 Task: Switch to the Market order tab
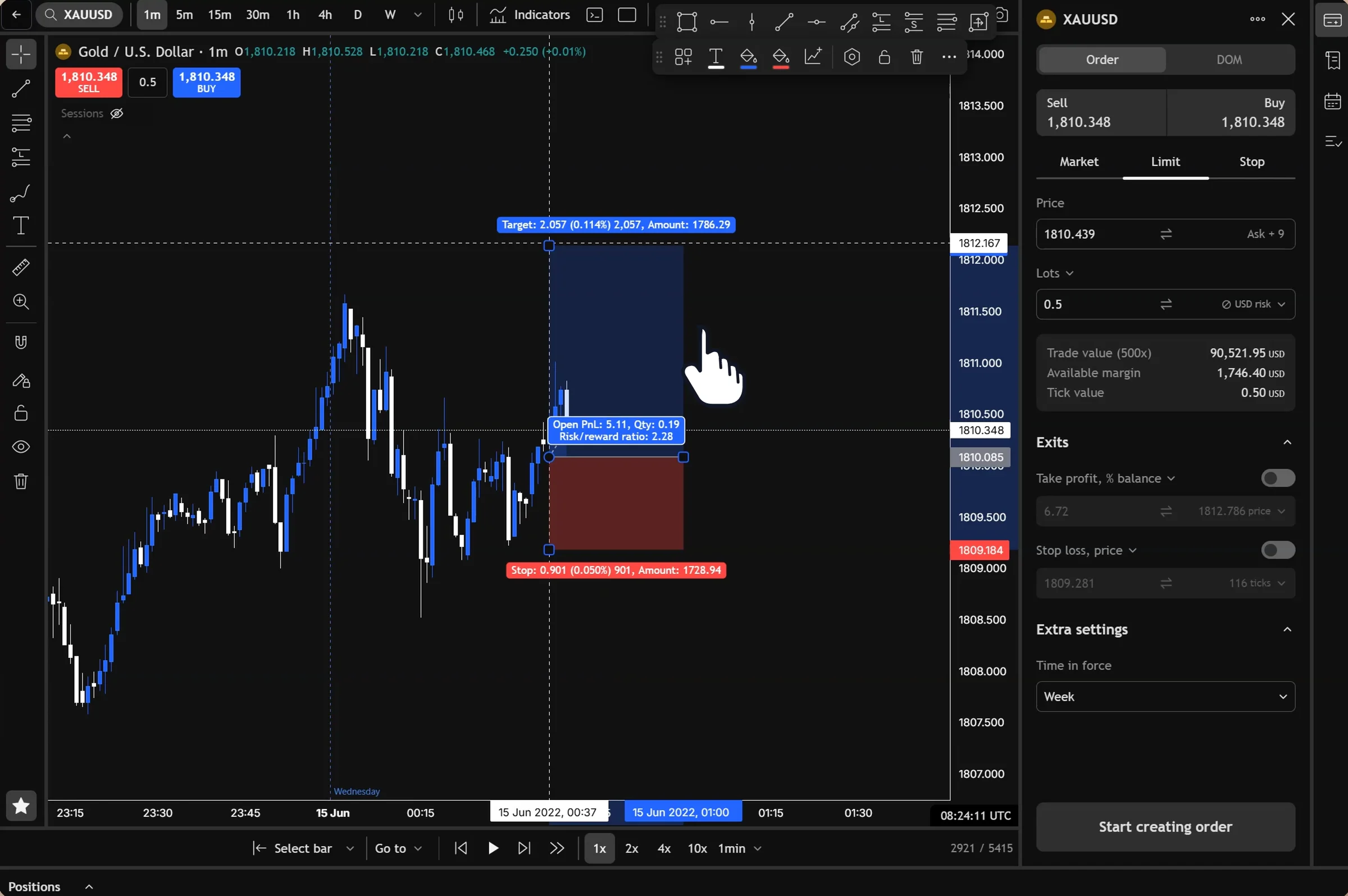coord(1079,162)
